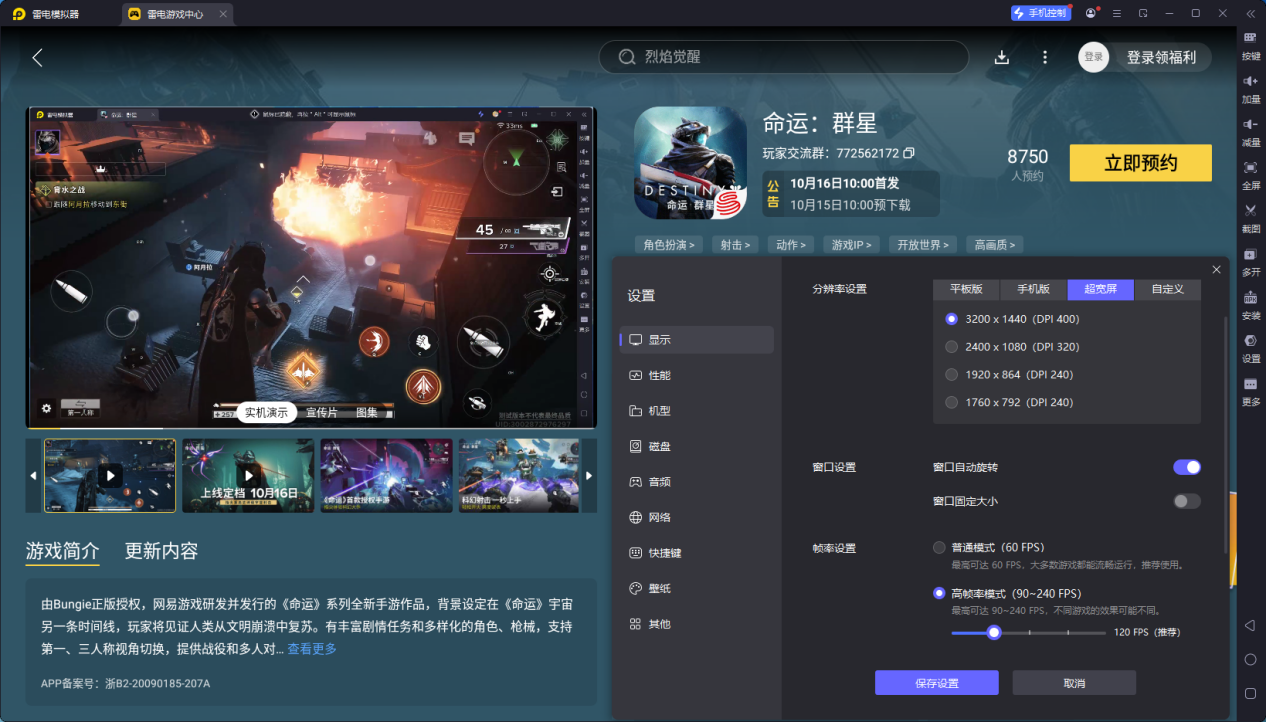
Task: Expand the 高画质 tag
Action: 994,244
